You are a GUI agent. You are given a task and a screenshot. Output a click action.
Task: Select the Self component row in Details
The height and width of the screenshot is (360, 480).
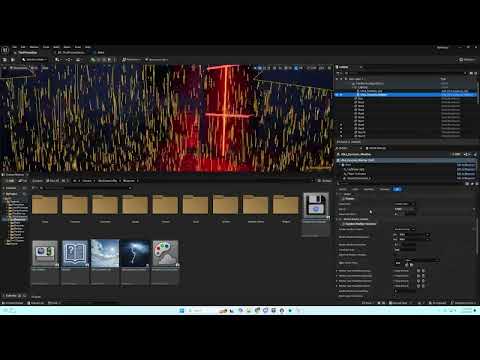click(406, 160)
